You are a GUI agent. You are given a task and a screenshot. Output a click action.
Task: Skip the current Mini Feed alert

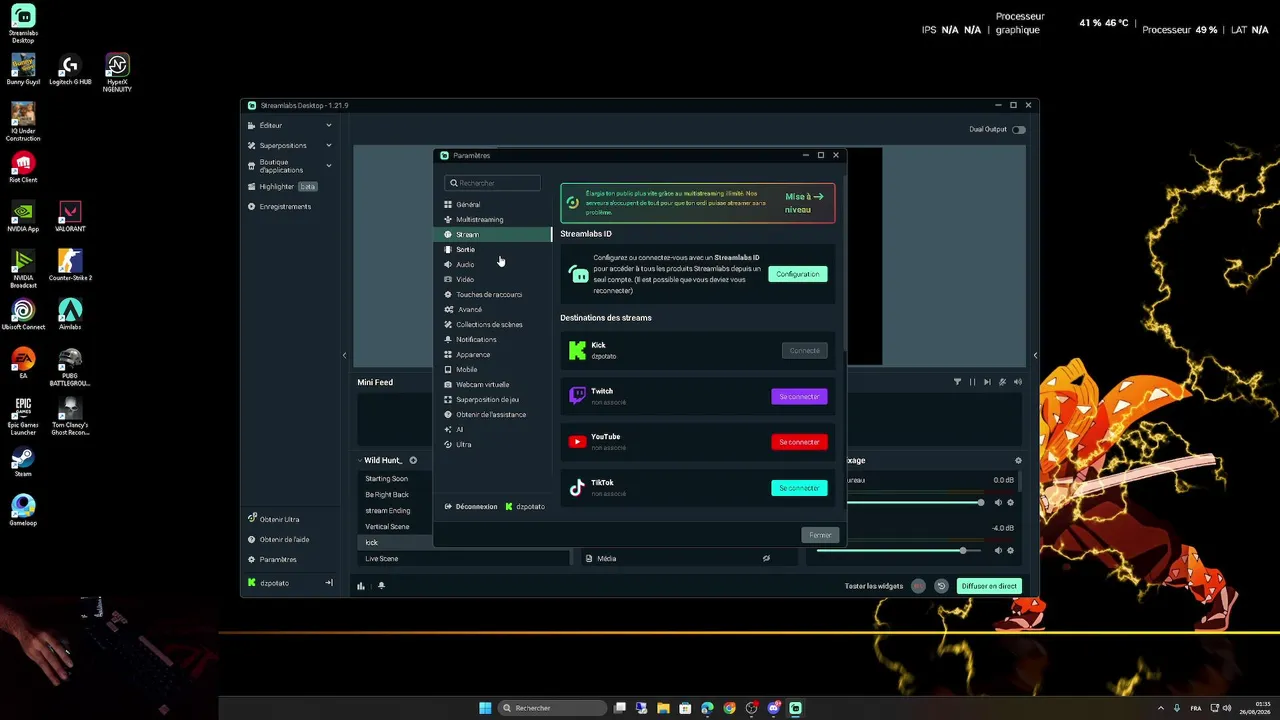[987, 382]
